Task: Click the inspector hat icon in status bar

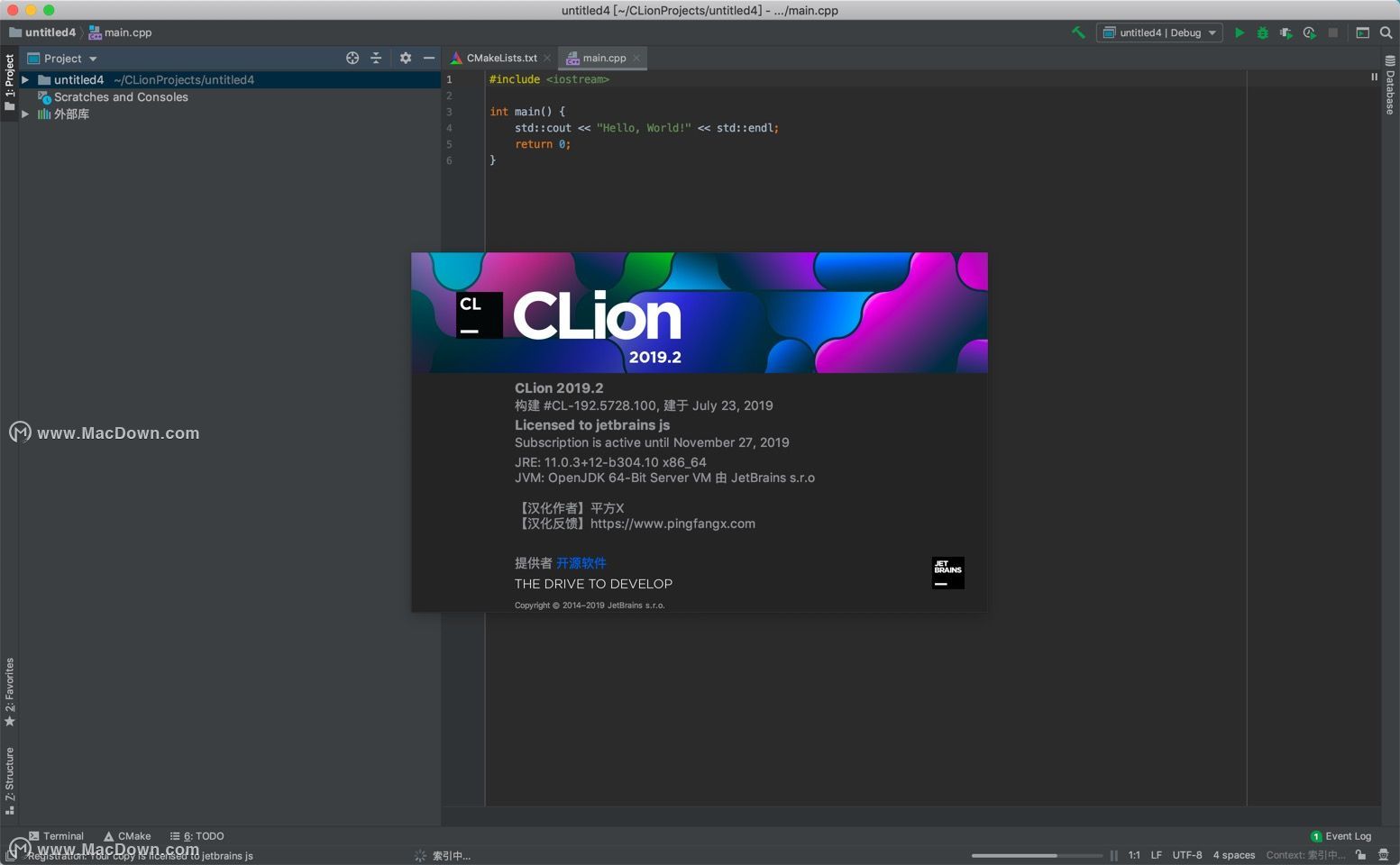Action: 1384,855
